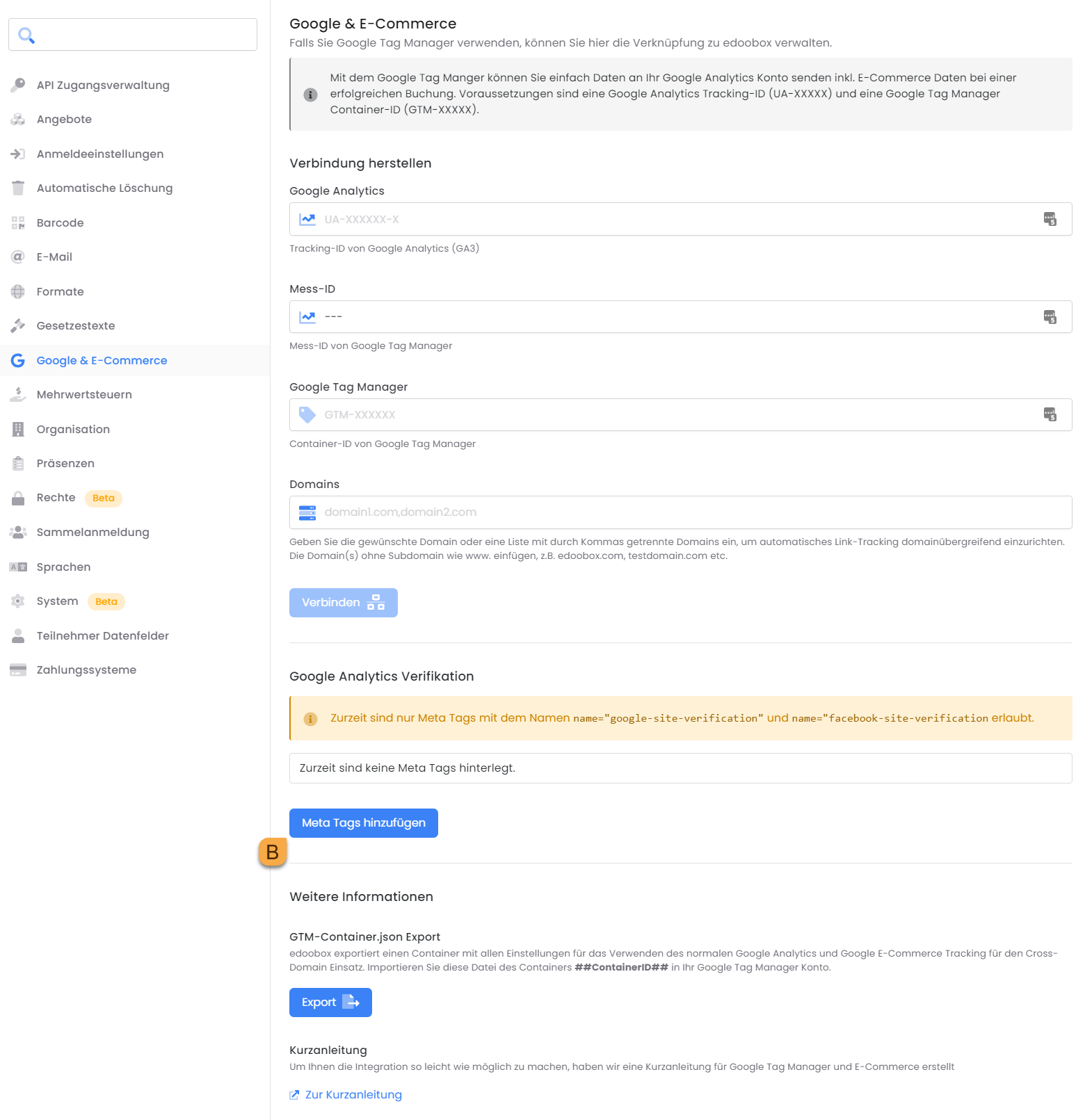Click the Barcode QR icon
This screenshot has width=1085, height=1120.
(18, 222)
